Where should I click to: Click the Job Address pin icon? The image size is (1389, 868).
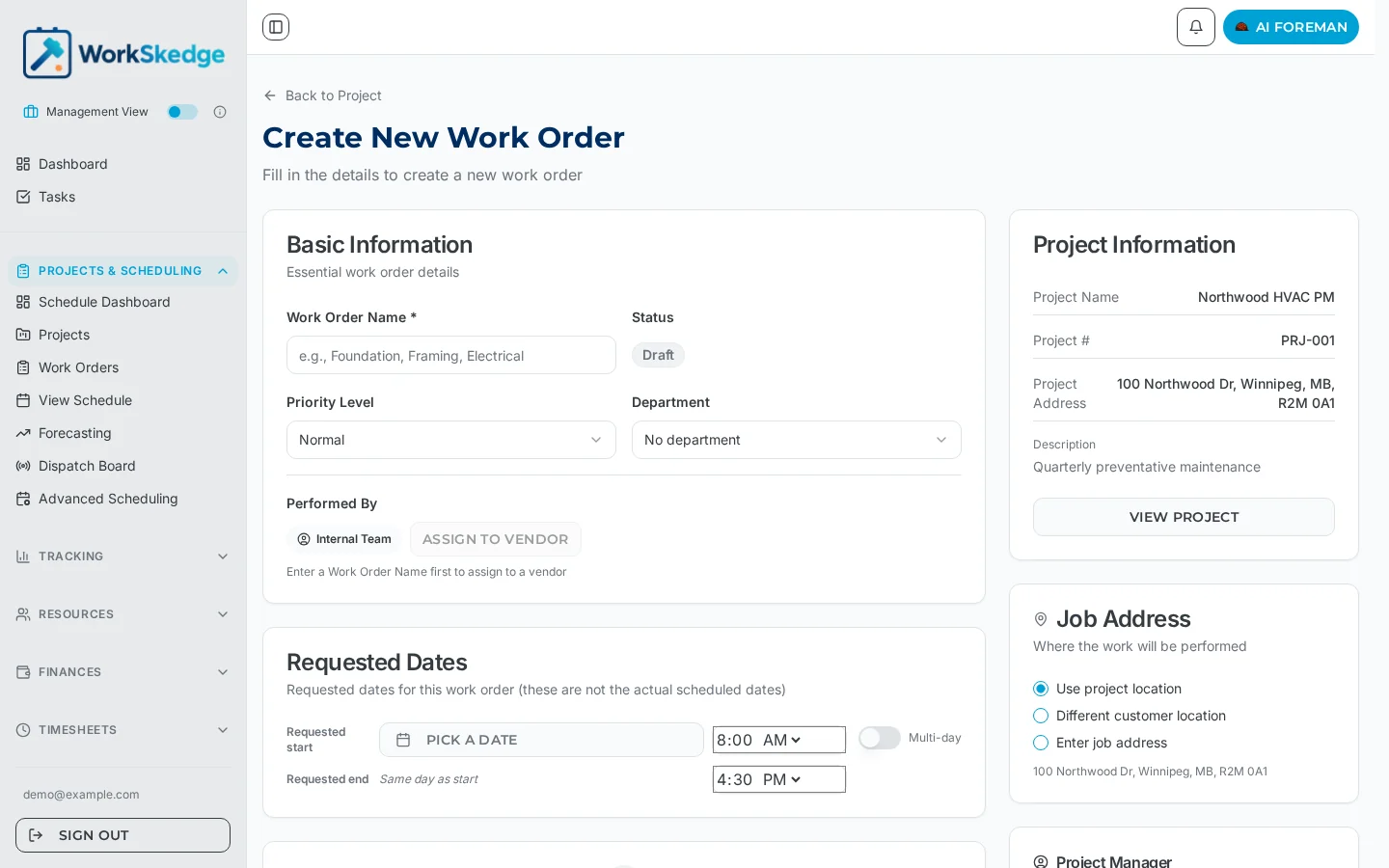pyautogui.click(x=1041, y=619)
